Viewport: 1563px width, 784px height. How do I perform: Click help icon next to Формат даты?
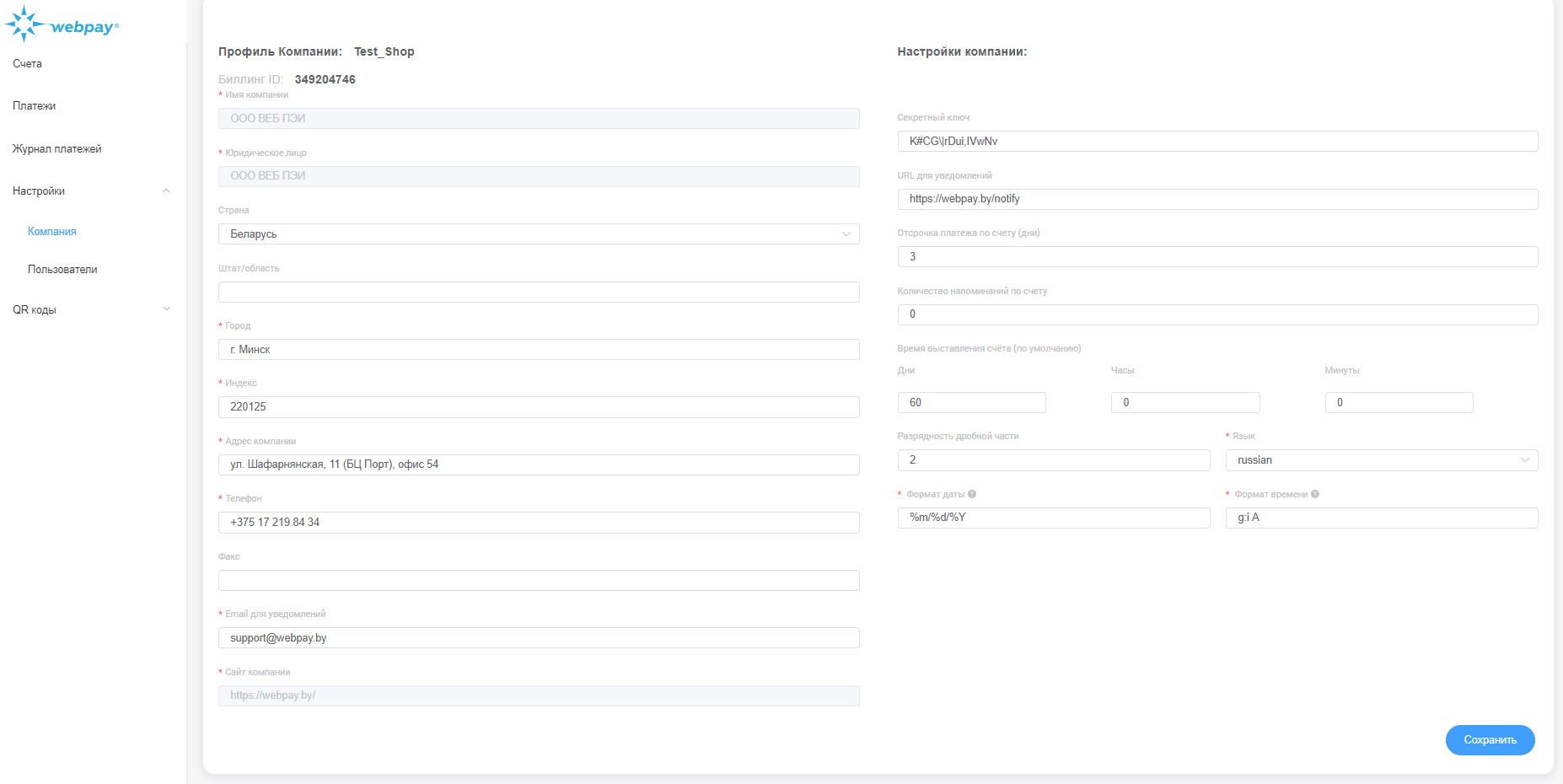(972, 494)
